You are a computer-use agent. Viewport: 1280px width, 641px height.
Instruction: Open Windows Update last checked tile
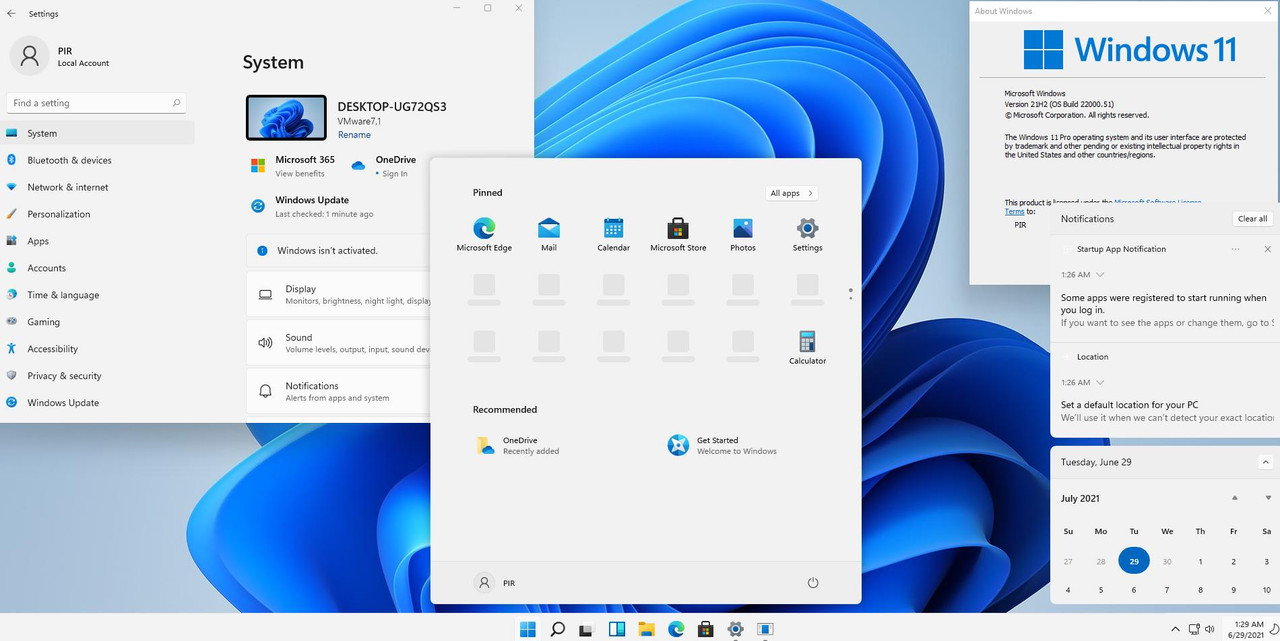[x=311, y=206]
